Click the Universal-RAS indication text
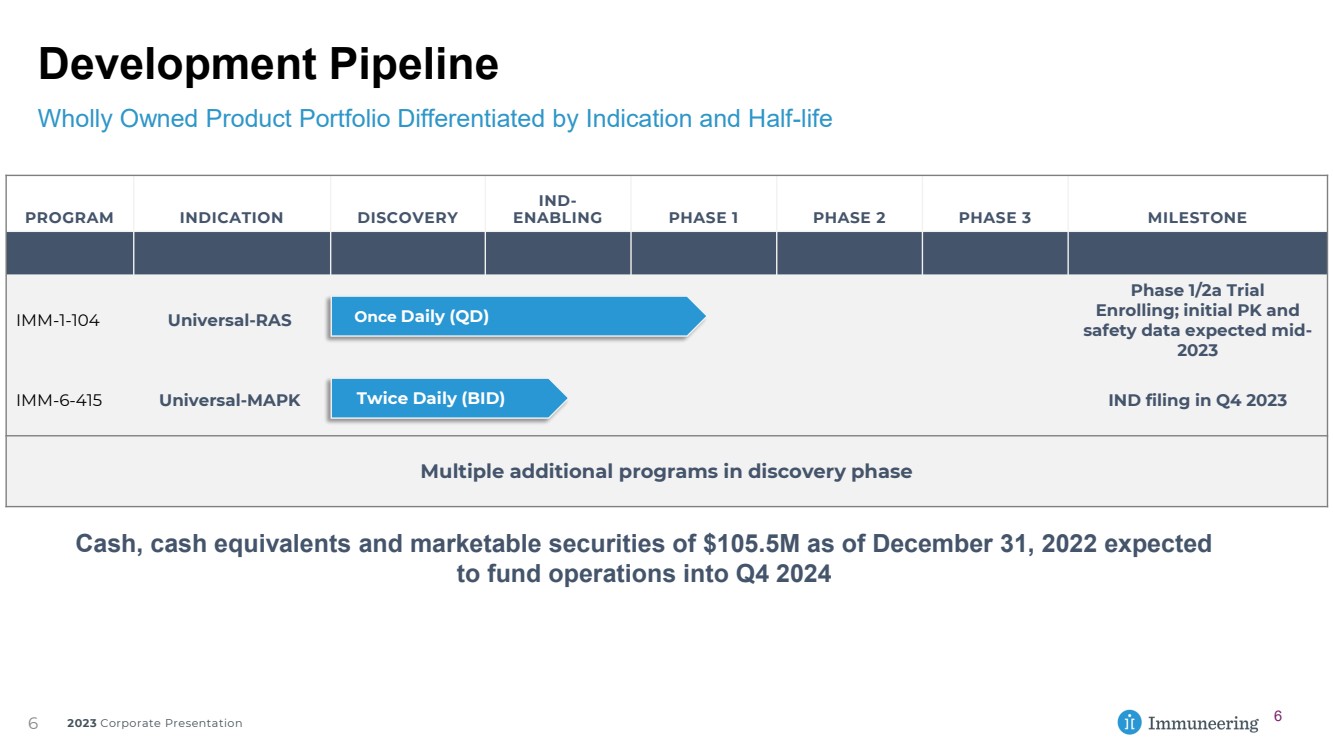The height and width of the screenshot is (749, 1333). coord(230,321)
